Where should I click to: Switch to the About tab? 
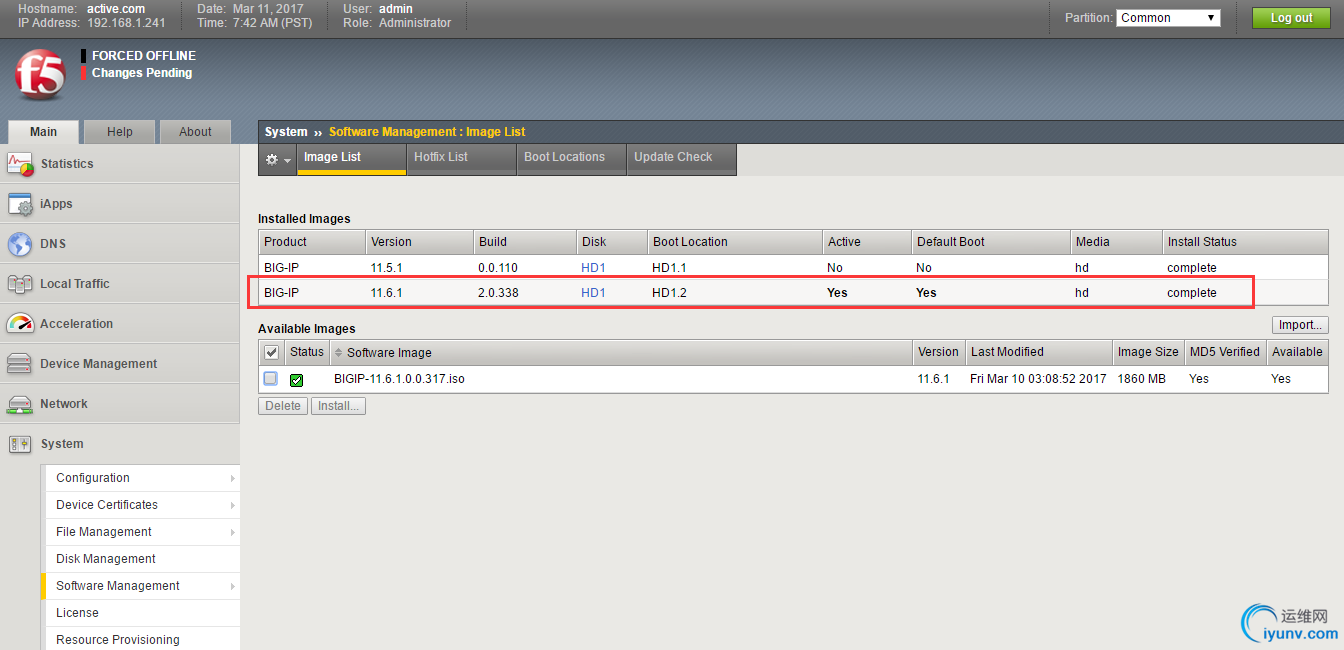[195, 132]
